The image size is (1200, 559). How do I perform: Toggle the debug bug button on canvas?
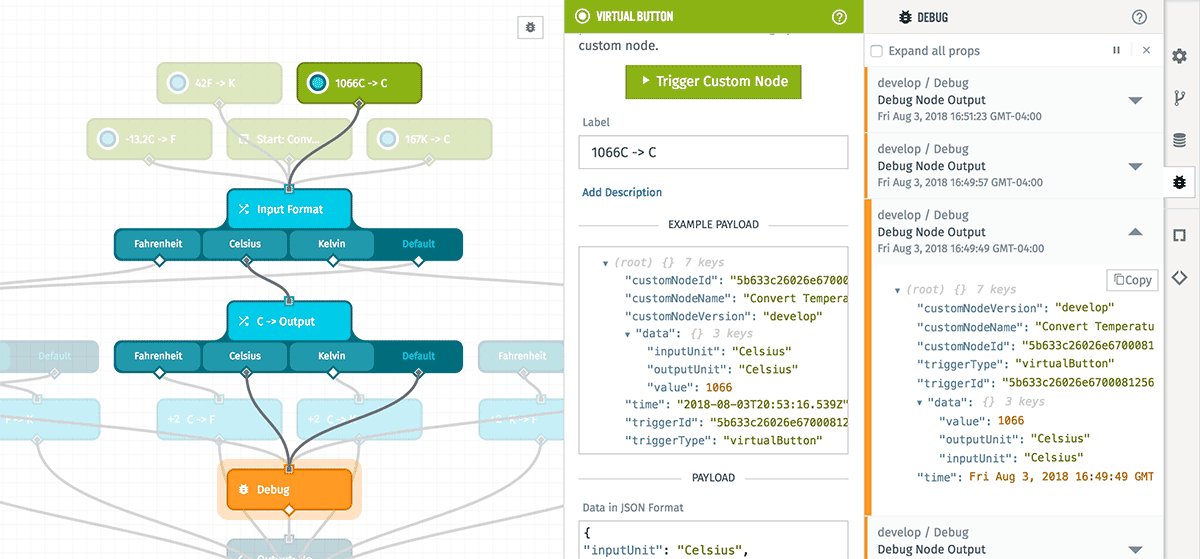click(530, 28)
